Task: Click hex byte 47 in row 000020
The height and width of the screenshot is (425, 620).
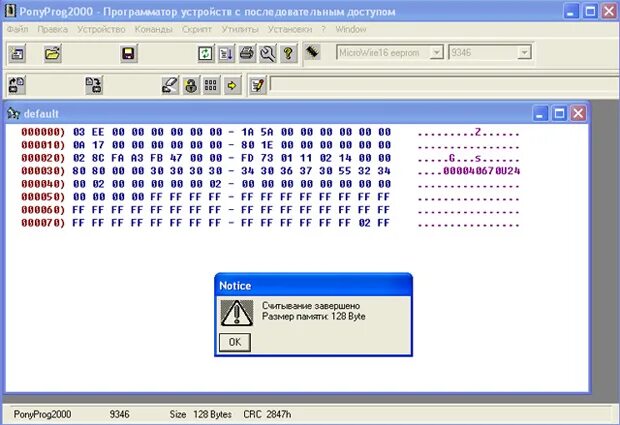Action: tap(176, 158)
